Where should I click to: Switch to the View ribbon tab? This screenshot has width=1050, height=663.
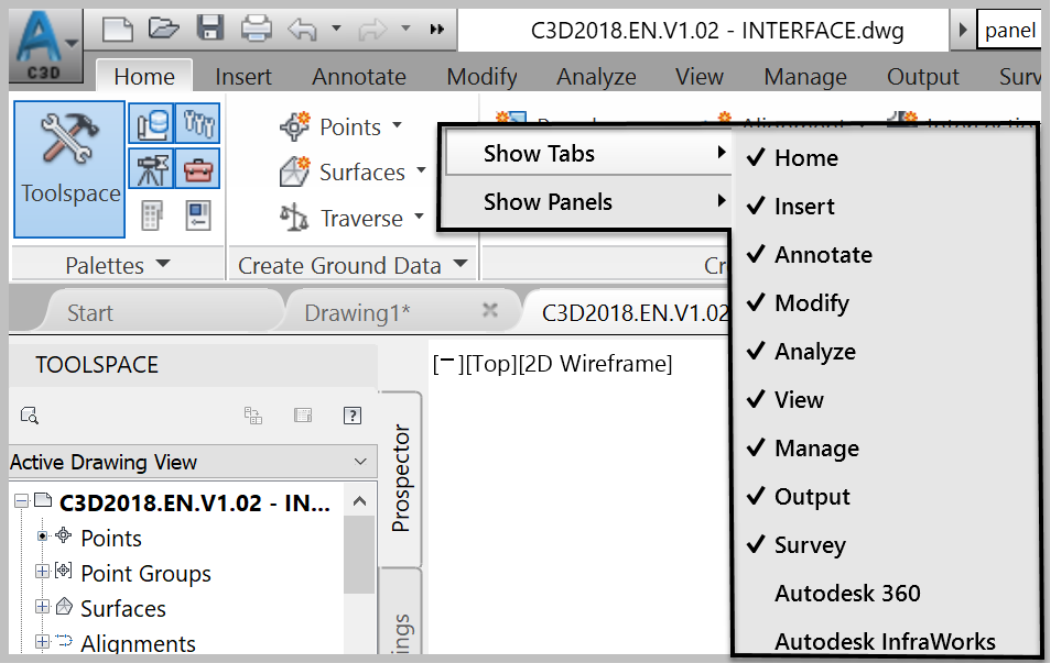point(699,76)
